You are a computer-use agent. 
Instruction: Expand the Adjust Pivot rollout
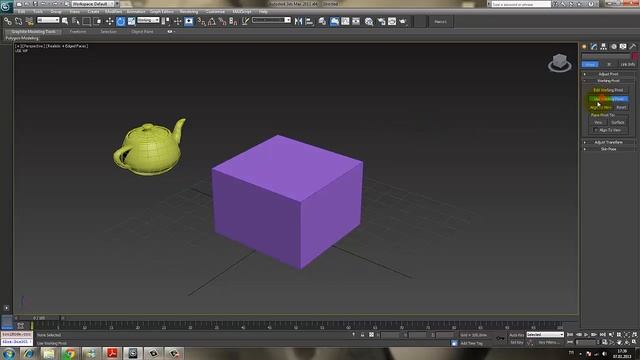[608, 74]
